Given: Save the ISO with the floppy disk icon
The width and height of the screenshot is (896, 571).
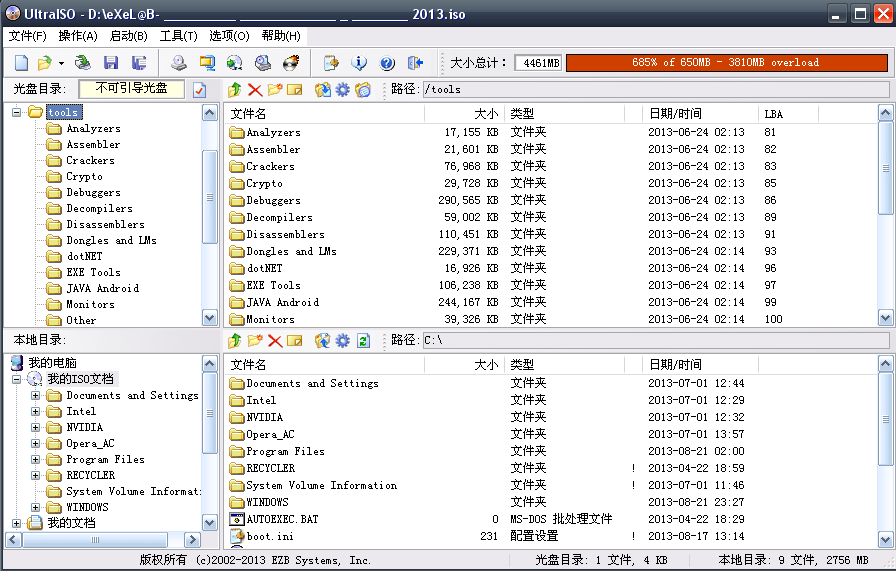Looking at the screenshot, I should 111,63.
